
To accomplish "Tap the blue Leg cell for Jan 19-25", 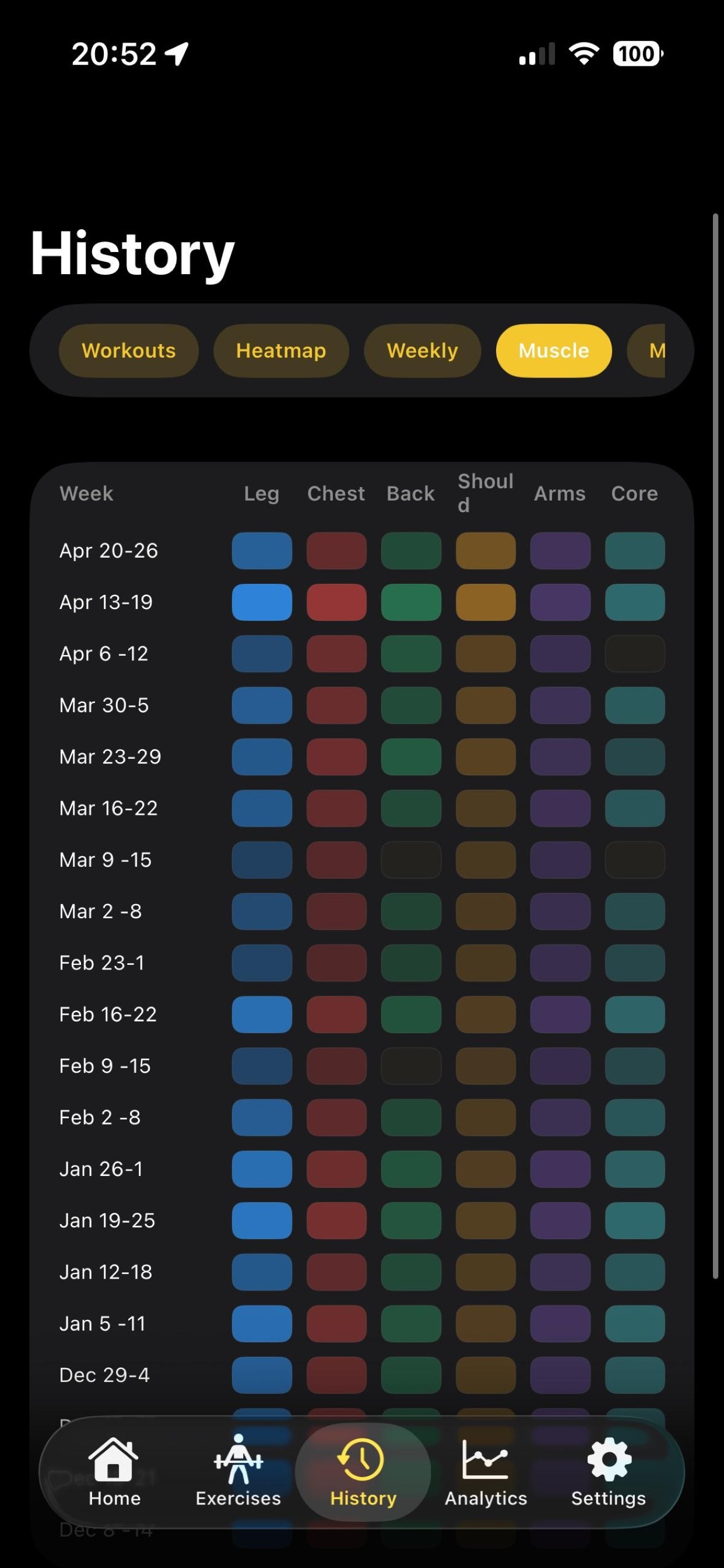I will (262, 1220).
